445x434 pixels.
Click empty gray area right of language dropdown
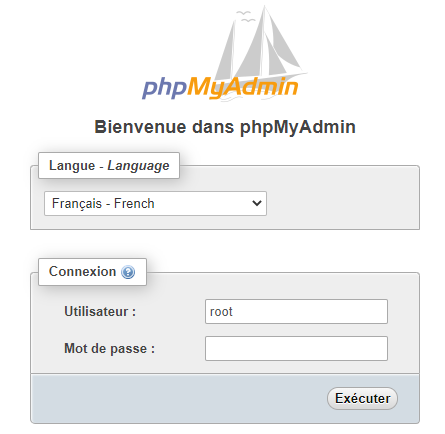coord(342,203)
